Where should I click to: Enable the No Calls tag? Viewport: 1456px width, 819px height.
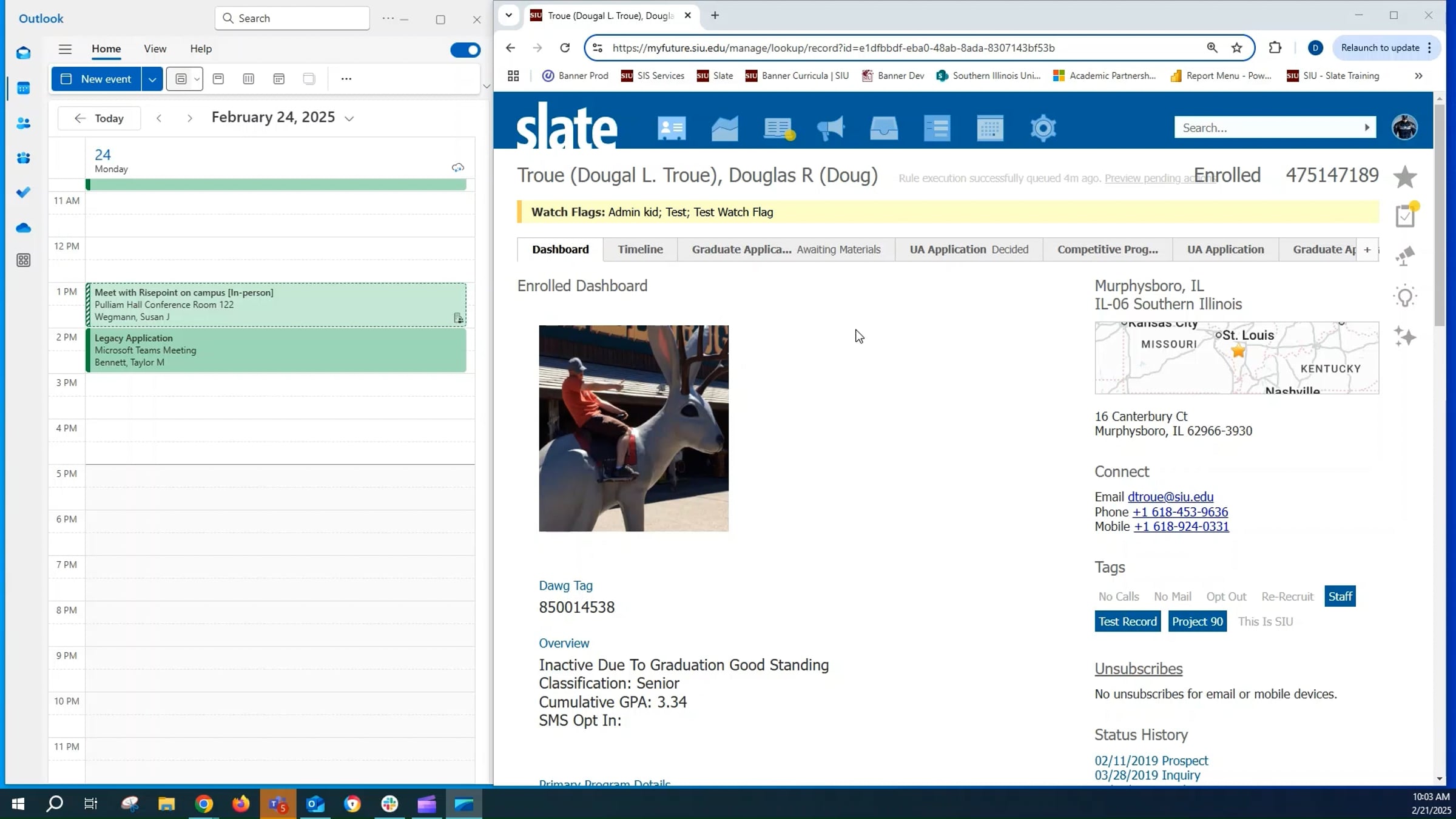click(x=1118, y=596)
